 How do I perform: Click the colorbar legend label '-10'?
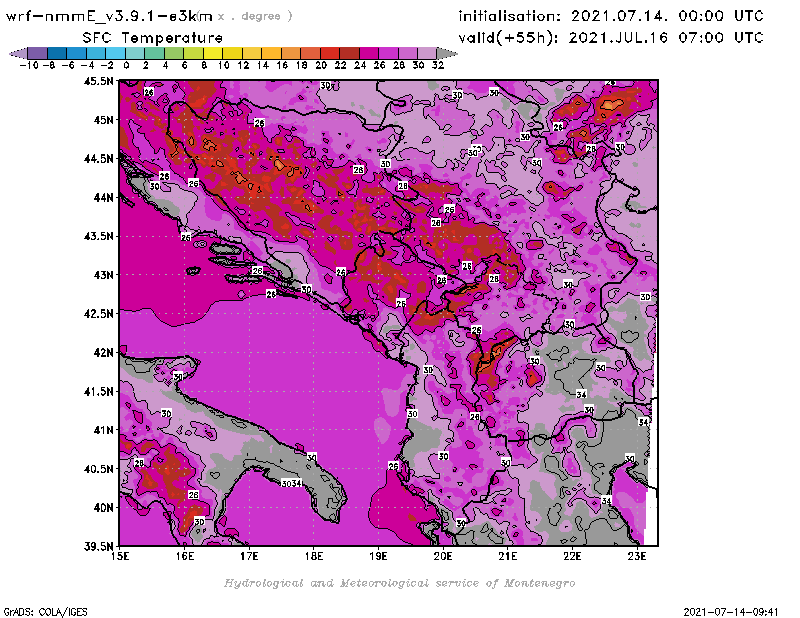[x=29, y=65]
